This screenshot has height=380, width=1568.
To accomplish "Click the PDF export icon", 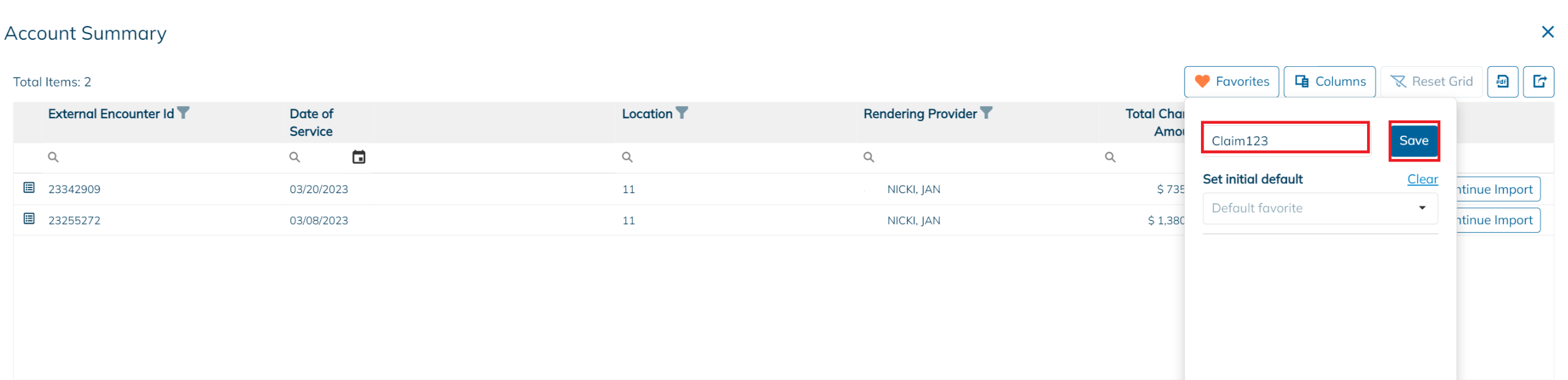I will (1502, 81).
